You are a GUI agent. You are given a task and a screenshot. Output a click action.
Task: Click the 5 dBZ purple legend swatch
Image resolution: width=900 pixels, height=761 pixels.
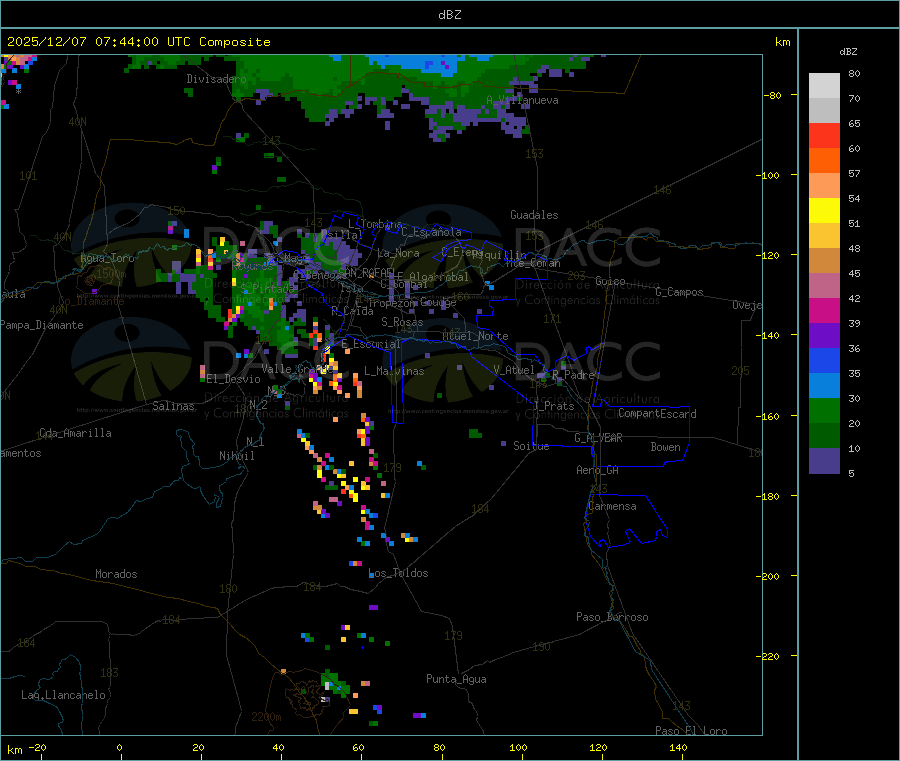click(824, 461)
